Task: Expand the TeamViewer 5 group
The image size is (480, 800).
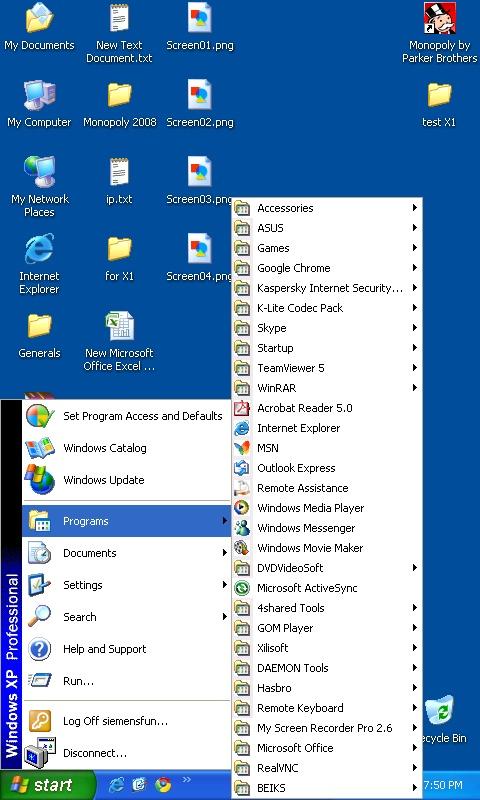Action: coord(327,368)
